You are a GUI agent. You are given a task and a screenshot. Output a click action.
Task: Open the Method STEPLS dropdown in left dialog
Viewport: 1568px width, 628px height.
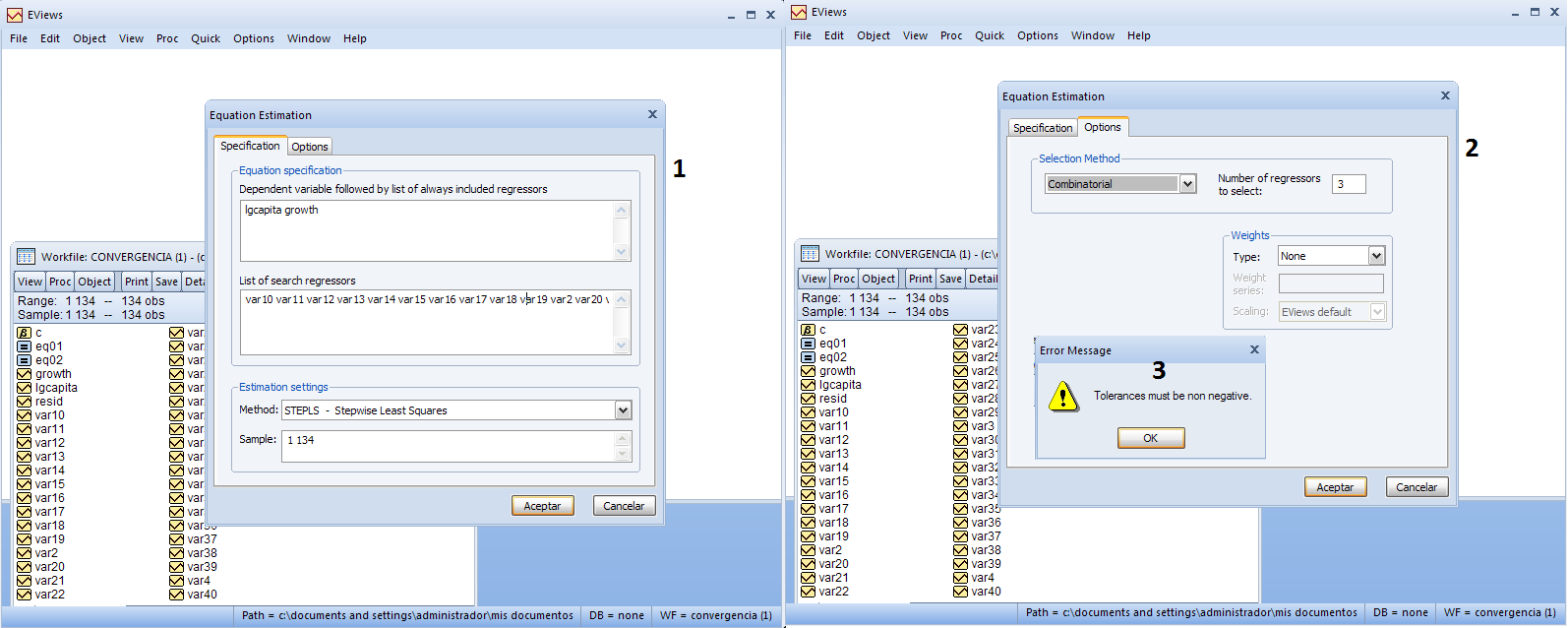pyautogui.click(x=623, y=410)
